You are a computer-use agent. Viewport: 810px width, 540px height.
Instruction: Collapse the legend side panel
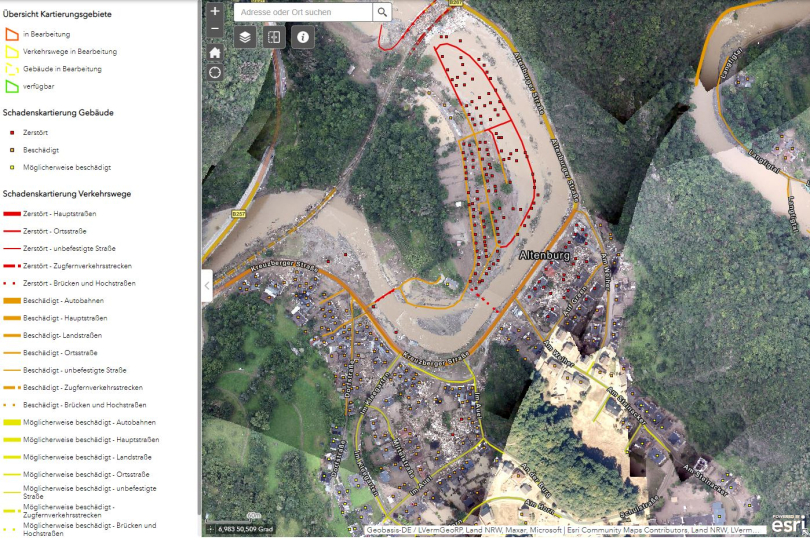pos(207,285)
